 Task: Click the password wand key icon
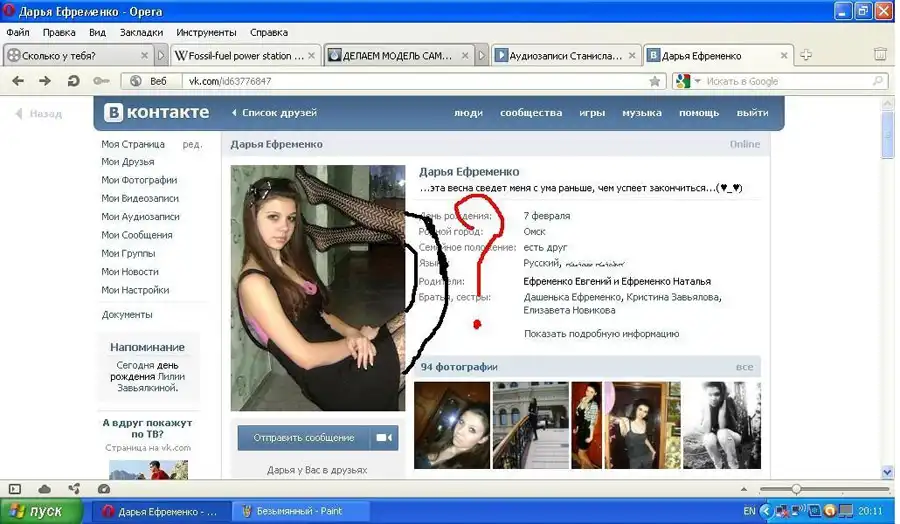pos(101,81)
